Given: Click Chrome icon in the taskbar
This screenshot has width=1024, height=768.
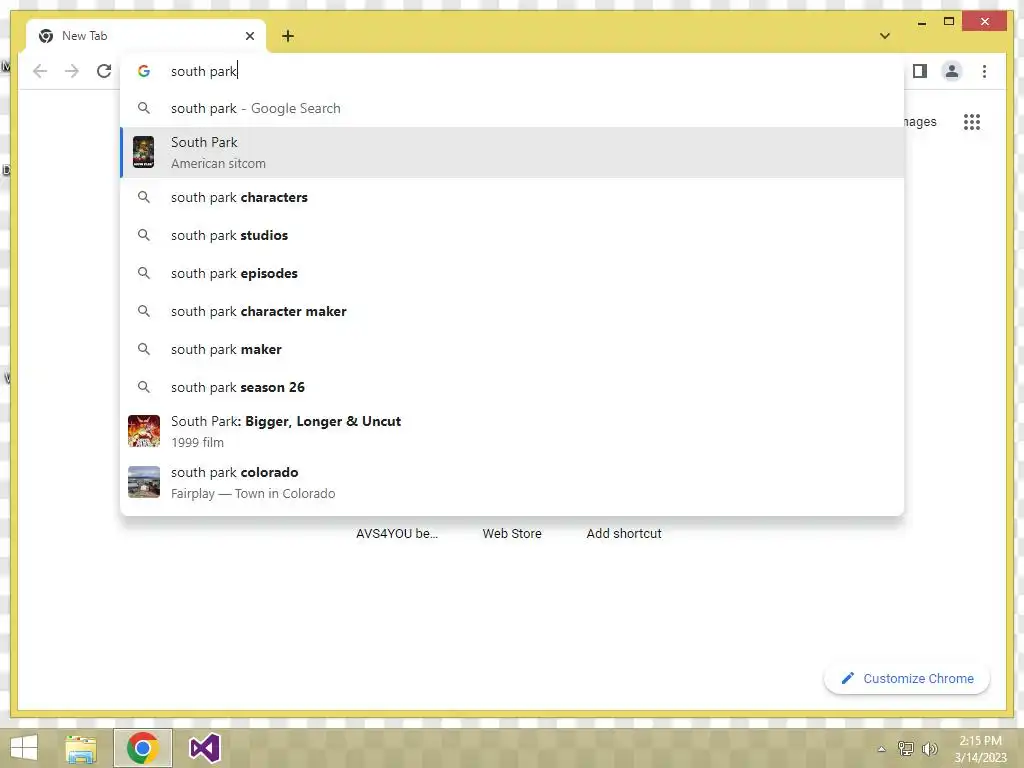Looking at the screenshot, I should coord(143,748).
